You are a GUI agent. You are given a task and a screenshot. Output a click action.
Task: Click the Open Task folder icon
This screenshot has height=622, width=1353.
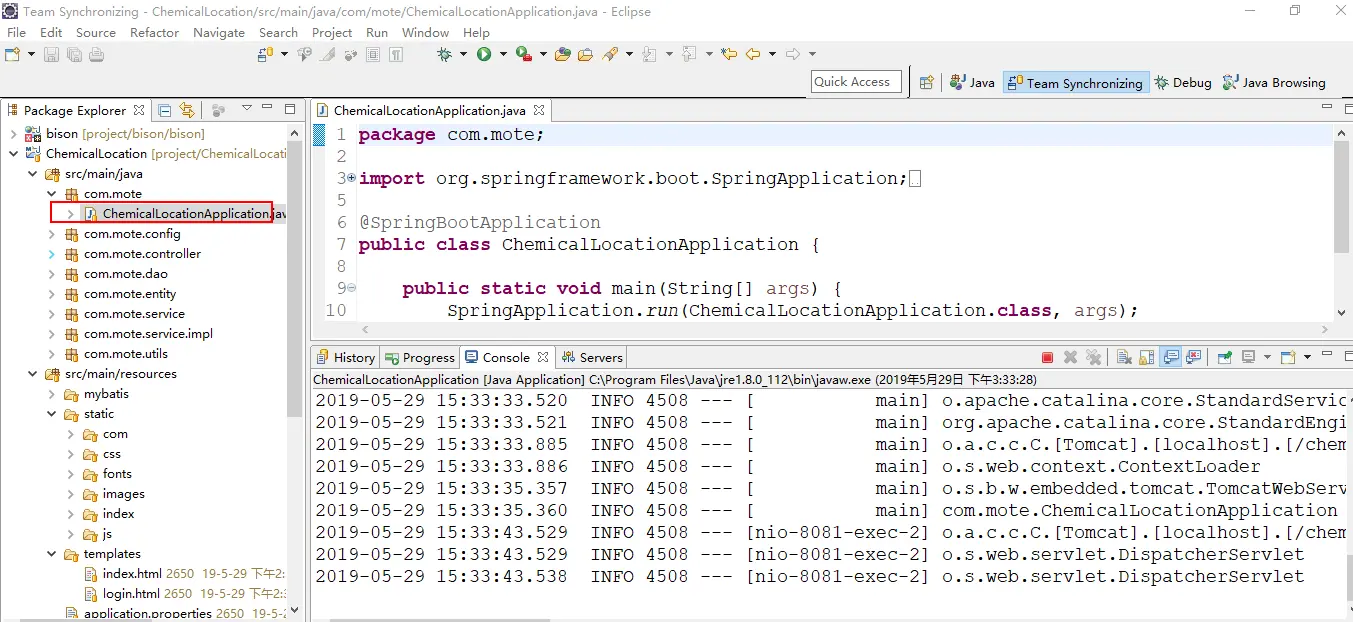coord(585,54)
